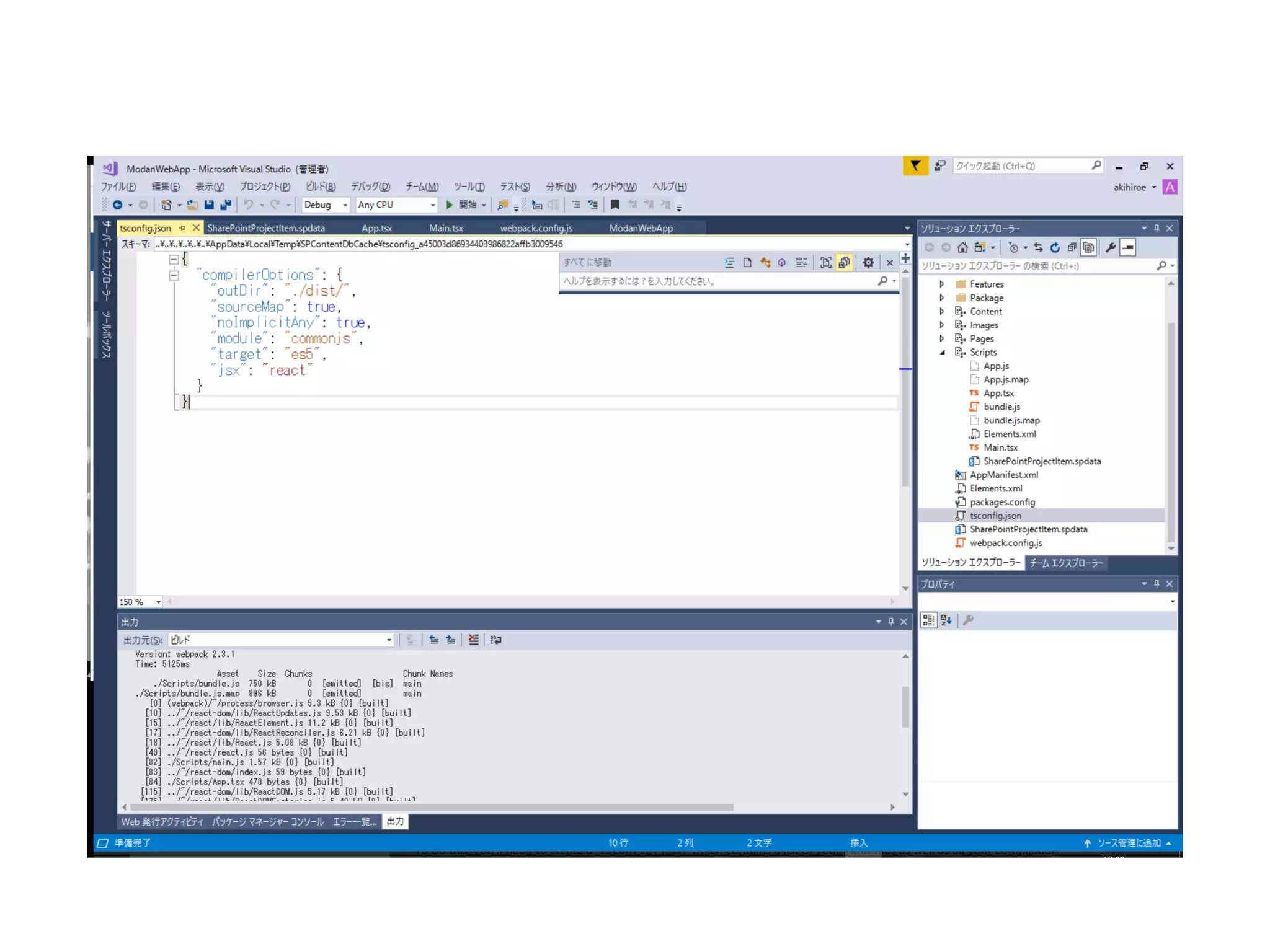Collapse all items in Solution Explorer

coord(1072,247)
